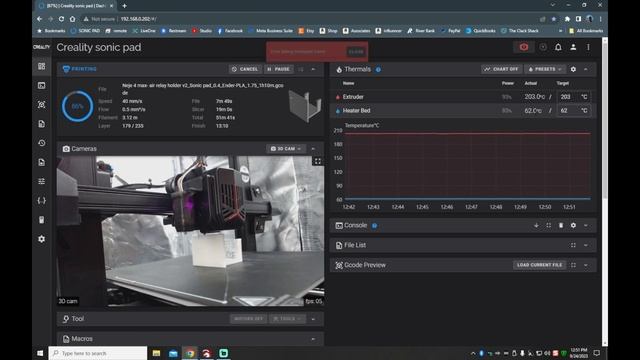Toggle the thermals Chart Off button
This screenshot has width=640, height=360.
click(x=501, y=69)
